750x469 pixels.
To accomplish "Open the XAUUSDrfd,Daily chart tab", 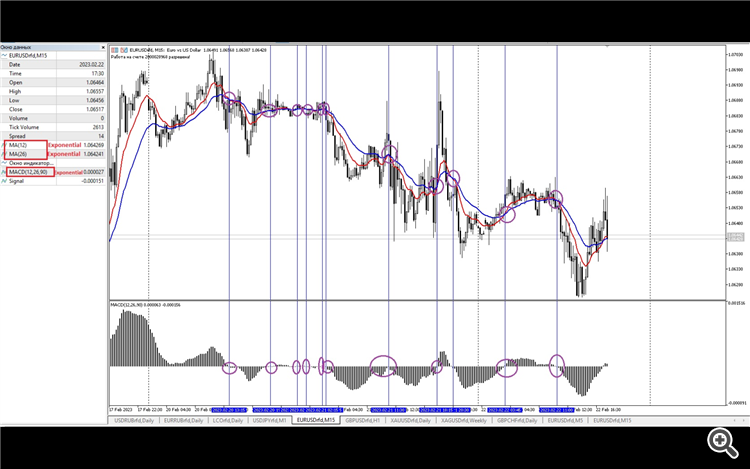I will (x=410, y=420).
